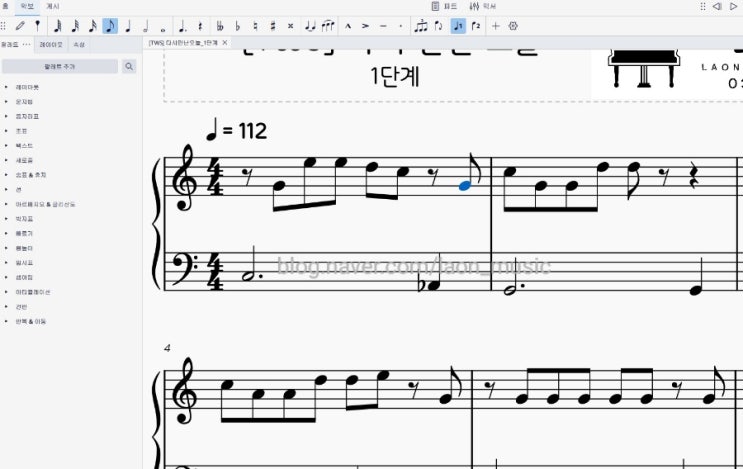Image resolution: width=743 pixels, height=469 pixels.
Task: Select the 1단계 subtitle text
Action: pos(395,76)
